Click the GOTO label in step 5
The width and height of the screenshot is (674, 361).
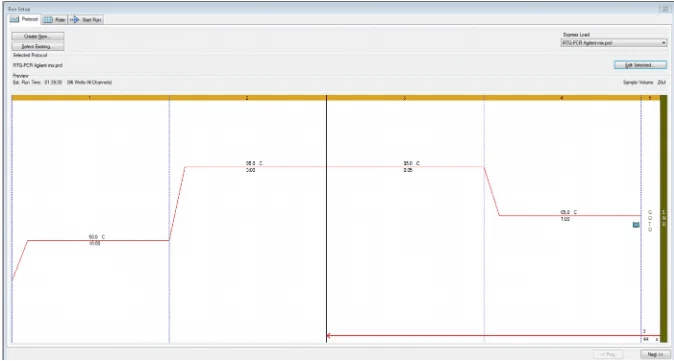(650, 221)
